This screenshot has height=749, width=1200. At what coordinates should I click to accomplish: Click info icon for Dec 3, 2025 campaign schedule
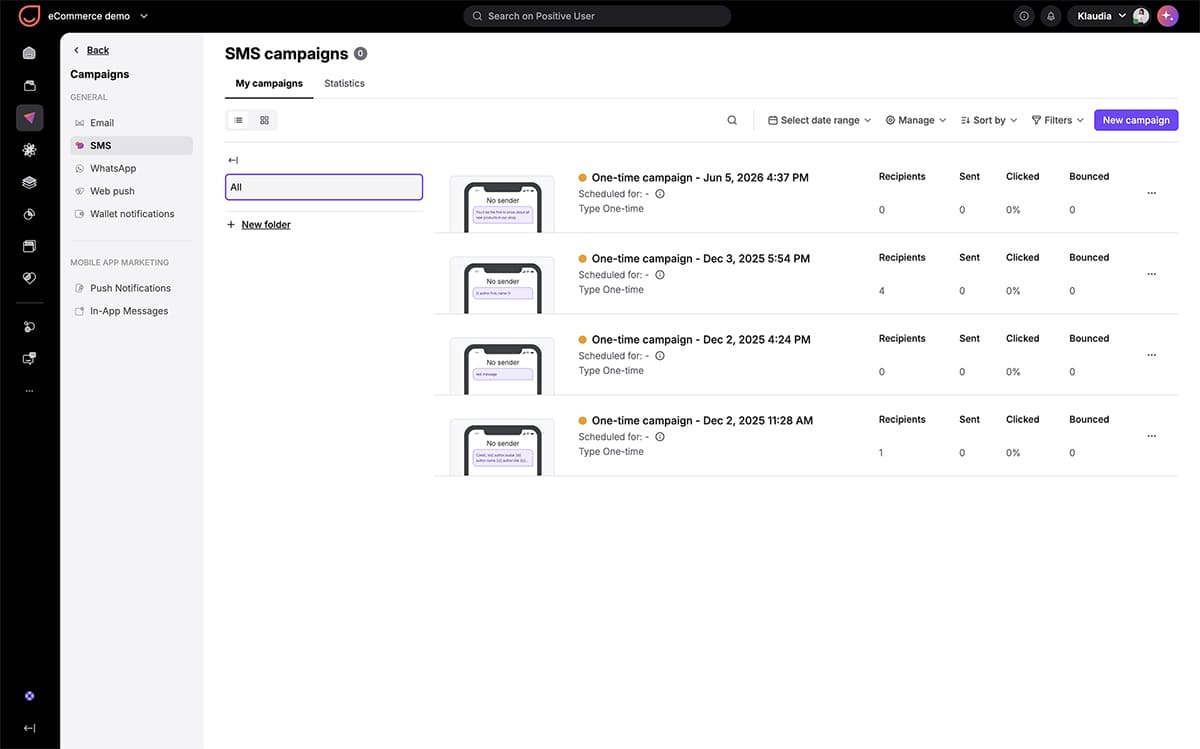point(660,275)
